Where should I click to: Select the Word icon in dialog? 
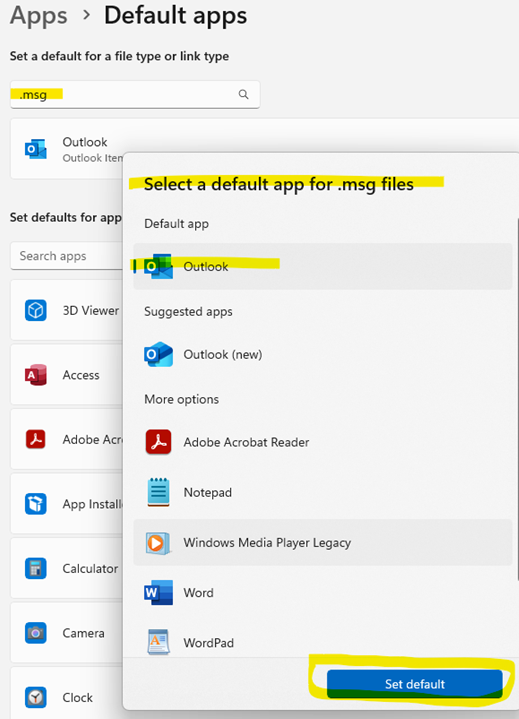[158, 592]
